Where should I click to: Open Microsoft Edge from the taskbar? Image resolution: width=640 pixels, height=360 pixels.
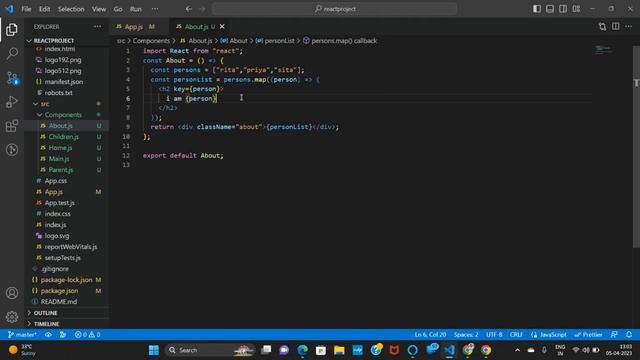302,350
